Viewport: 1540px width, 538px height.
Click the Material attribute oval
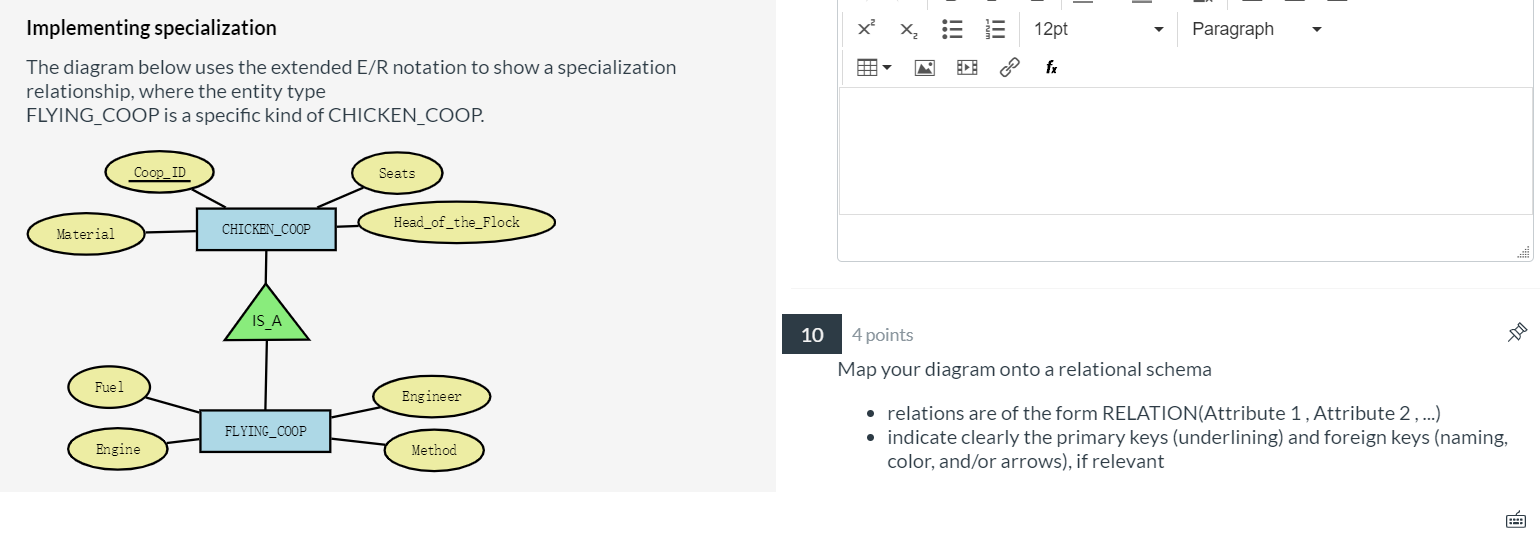[x=86, y=234]
